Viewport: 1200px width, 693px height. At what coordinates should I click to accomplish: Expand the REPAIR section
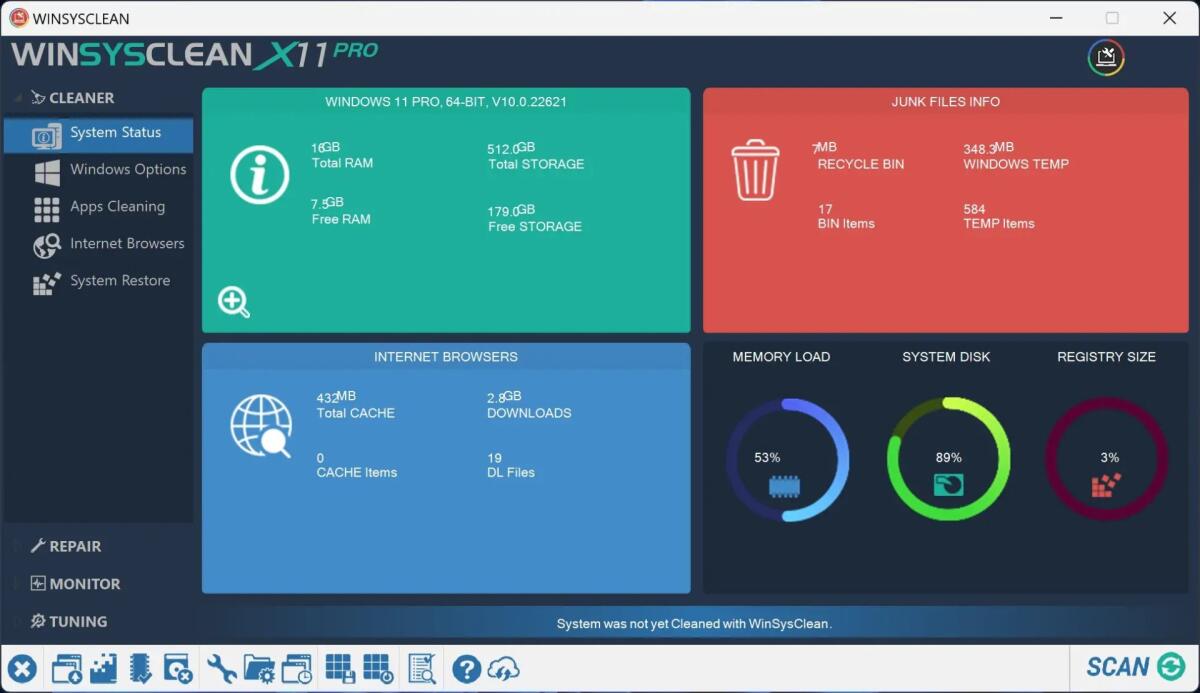click(x=75, y=546)
